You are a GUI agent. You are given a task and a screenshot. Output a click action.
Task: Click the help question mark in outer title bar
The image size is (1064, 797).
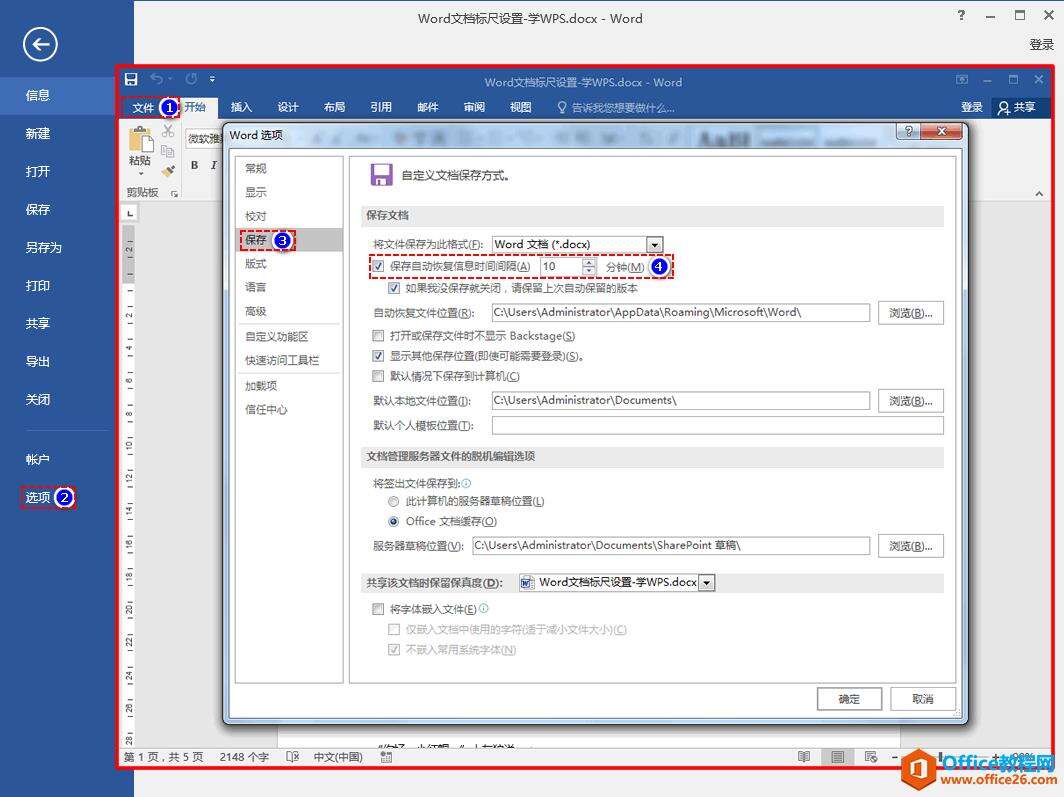(x=962, y=15)
